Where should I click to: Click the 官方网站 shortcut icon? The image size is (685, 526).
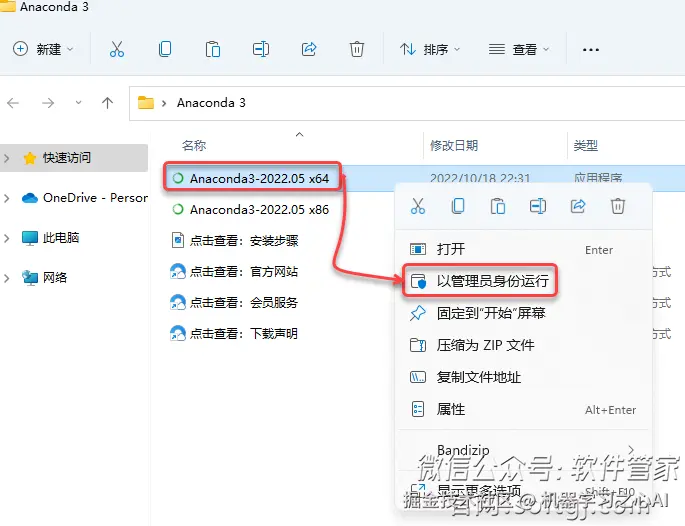click(178, 271)
